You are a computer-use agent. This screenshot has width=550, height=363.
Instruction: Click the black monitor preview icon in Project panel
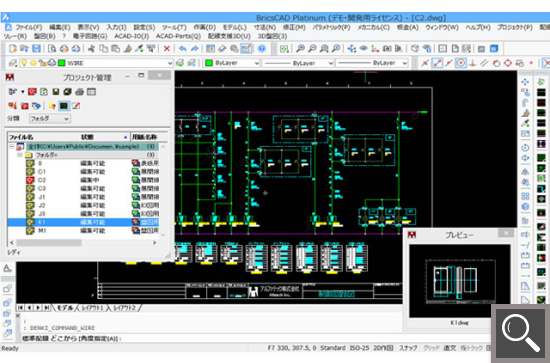pos(63,106)
